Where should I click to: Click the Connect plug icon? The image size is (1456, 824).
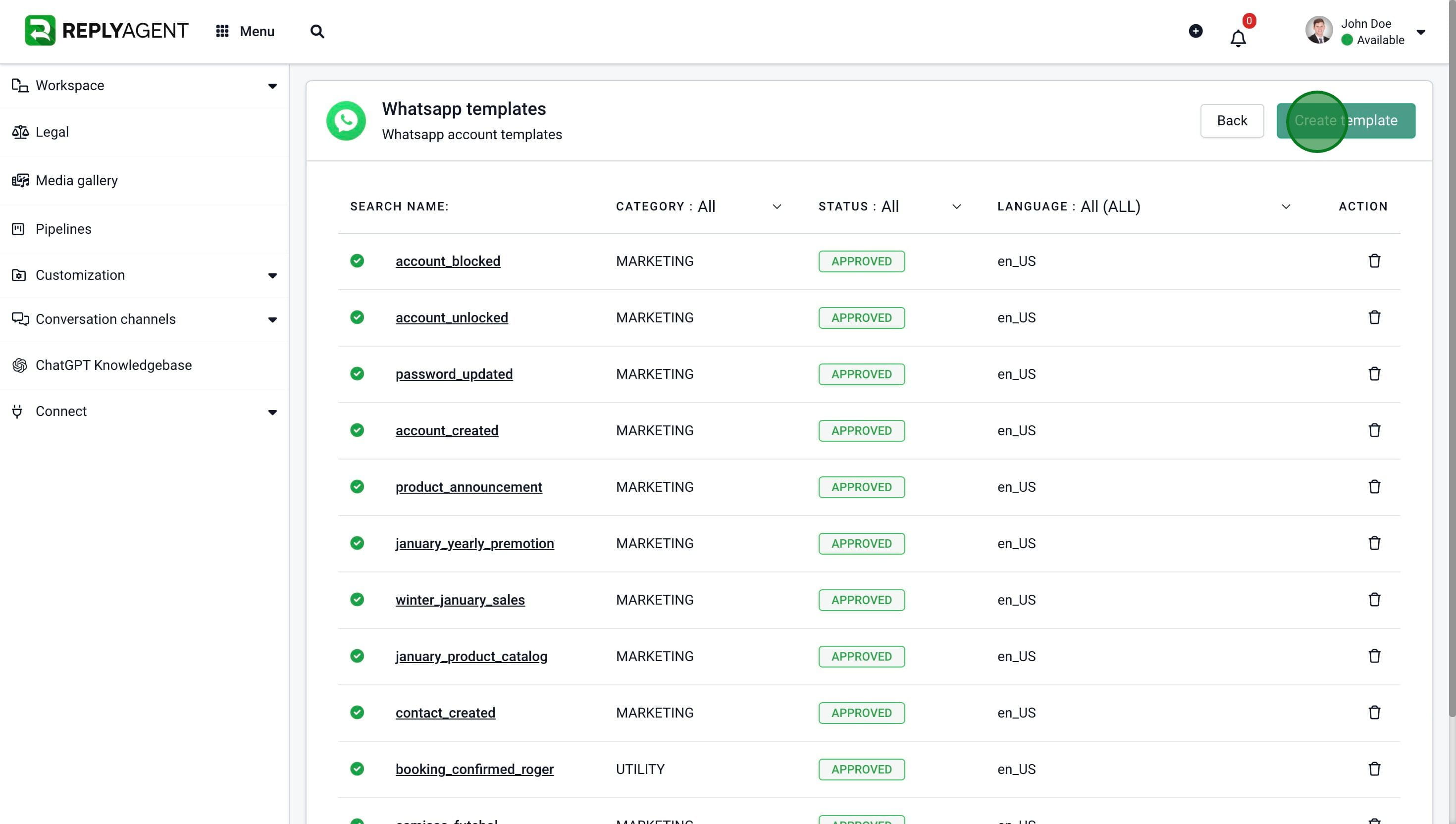pos(17,412)
